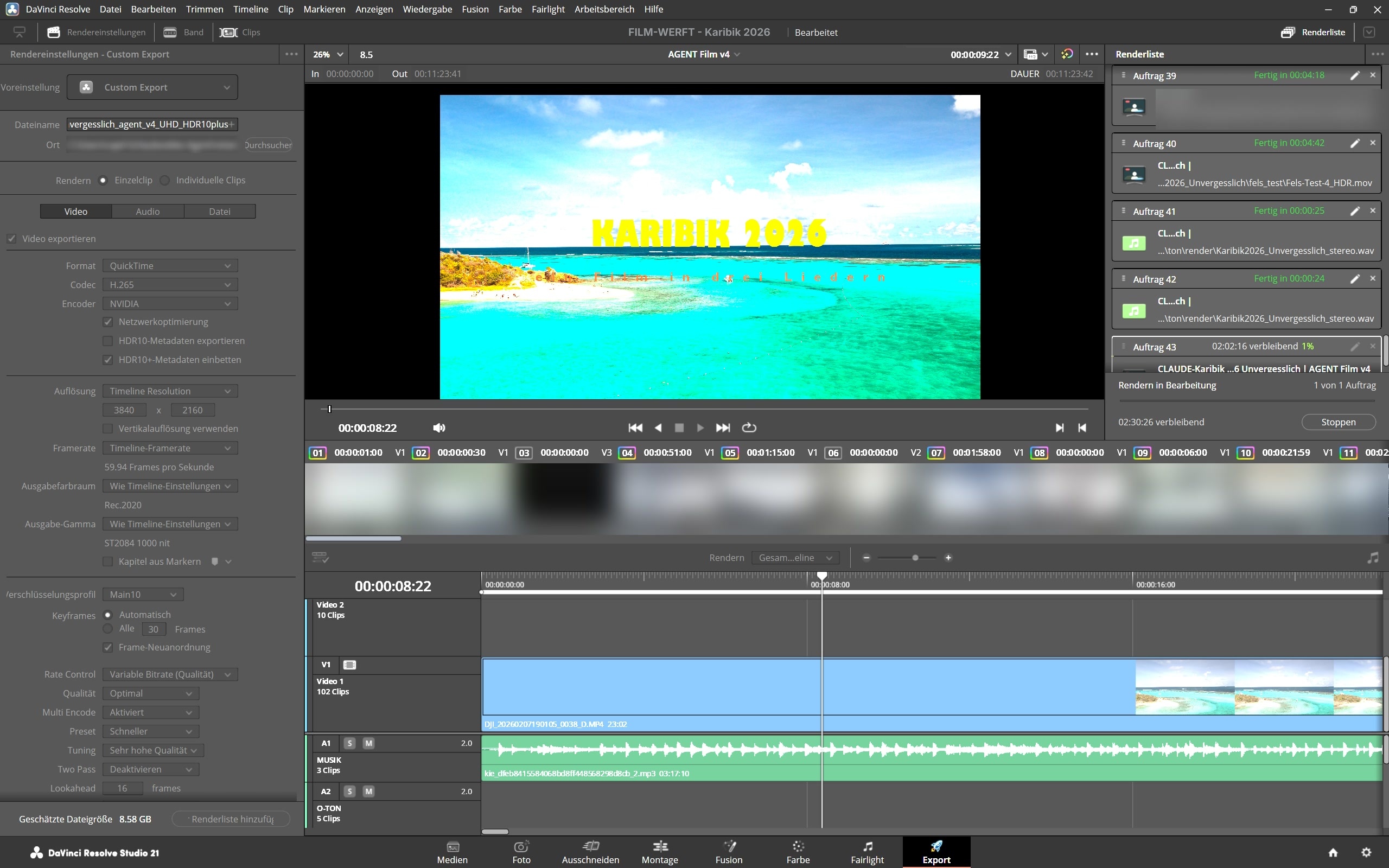Open Custom Export preset dropdown
Screen dimensions: 1389x868
point(152,87)
